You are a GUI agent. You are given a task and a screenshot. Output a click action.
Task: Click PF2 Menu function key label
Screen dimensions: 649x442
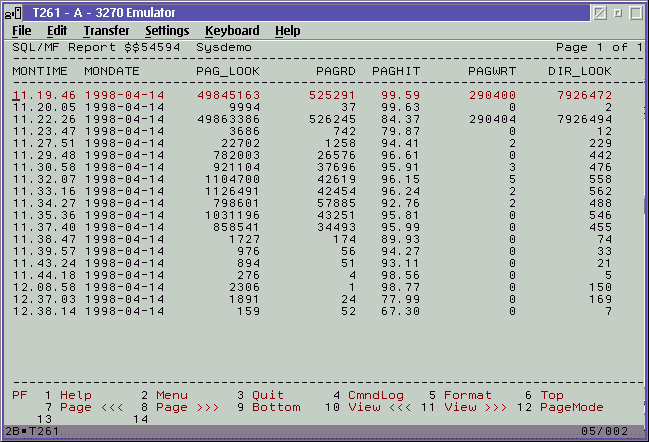click(x=172, y=395)
